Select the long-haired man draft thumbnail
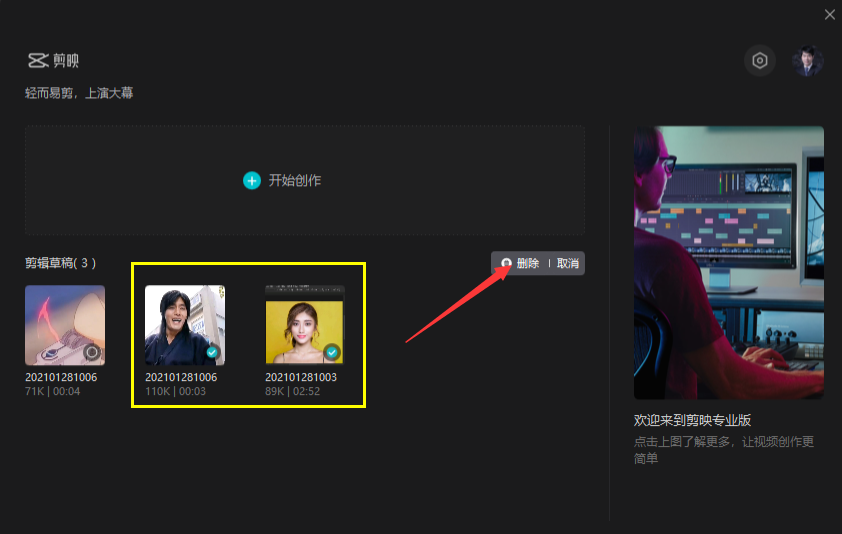The width and height of the screenshot is (842, 534). [185, 325]
